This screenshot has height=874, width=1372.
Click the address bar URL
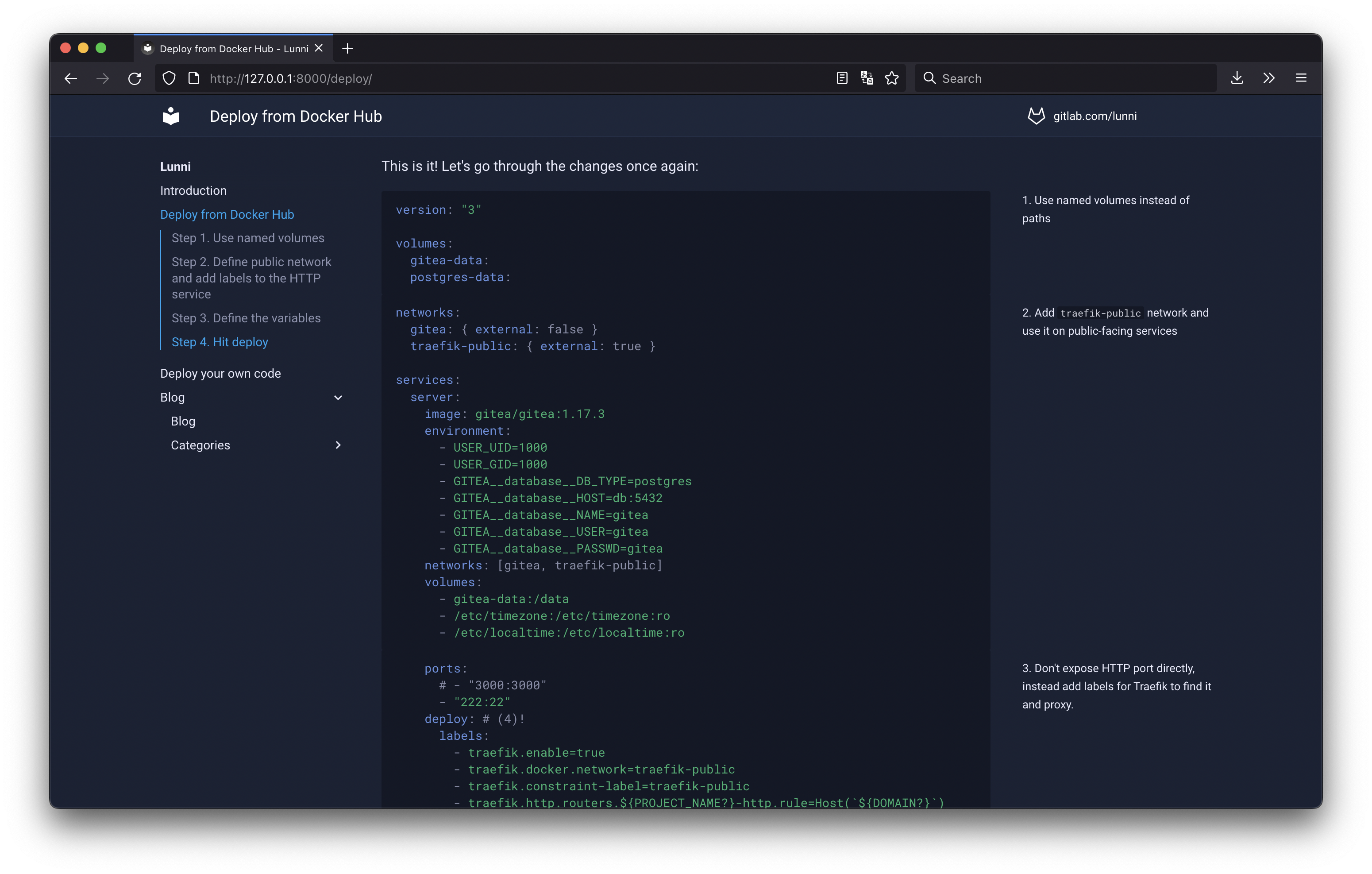pos(291,78)
